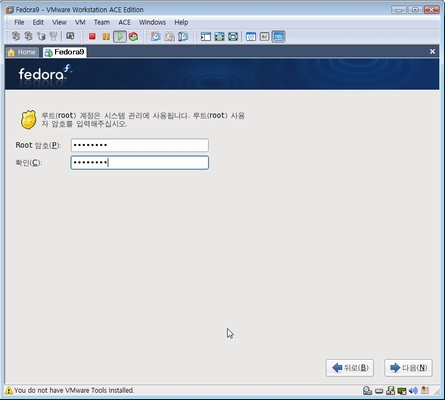Click the Next (다음) button

(408, 368)
